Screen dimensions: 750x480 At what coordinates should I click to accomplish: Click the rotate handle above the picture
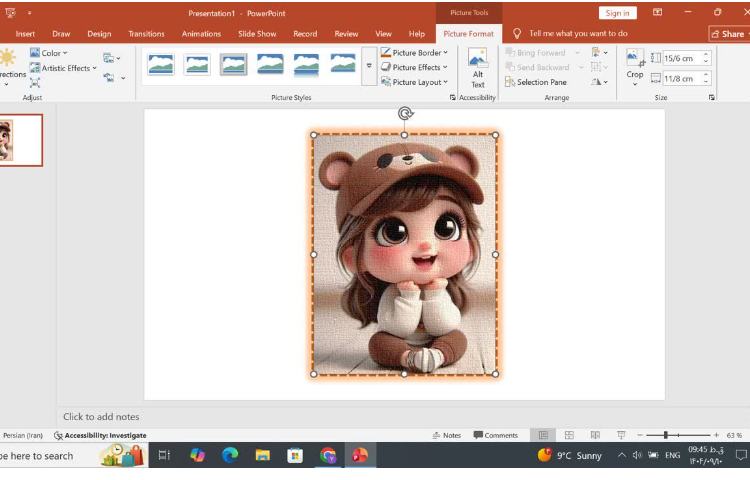405,114
